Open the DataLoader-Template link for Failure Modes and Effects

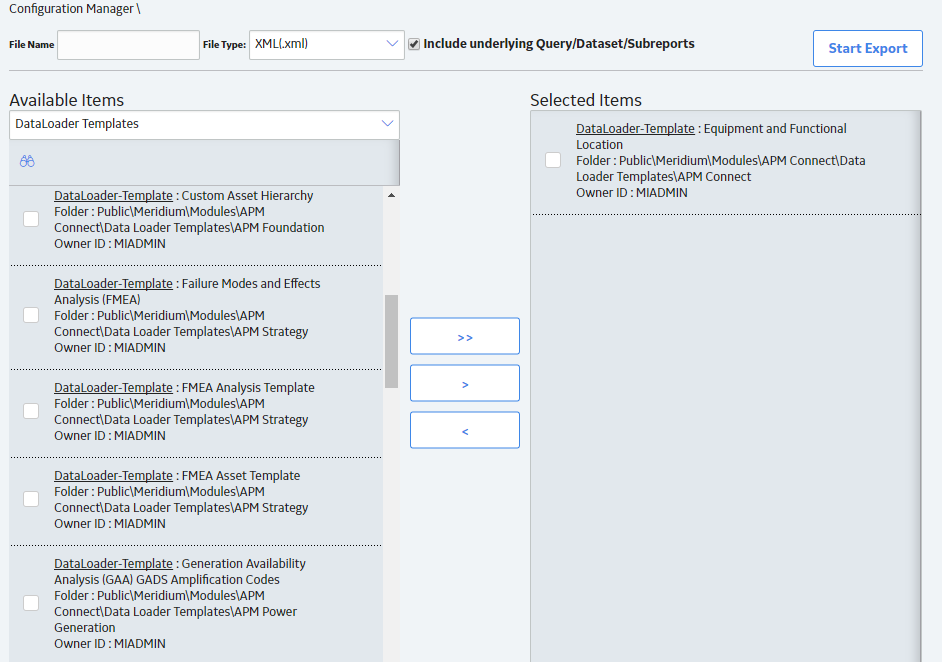click(x=114, y=284)
